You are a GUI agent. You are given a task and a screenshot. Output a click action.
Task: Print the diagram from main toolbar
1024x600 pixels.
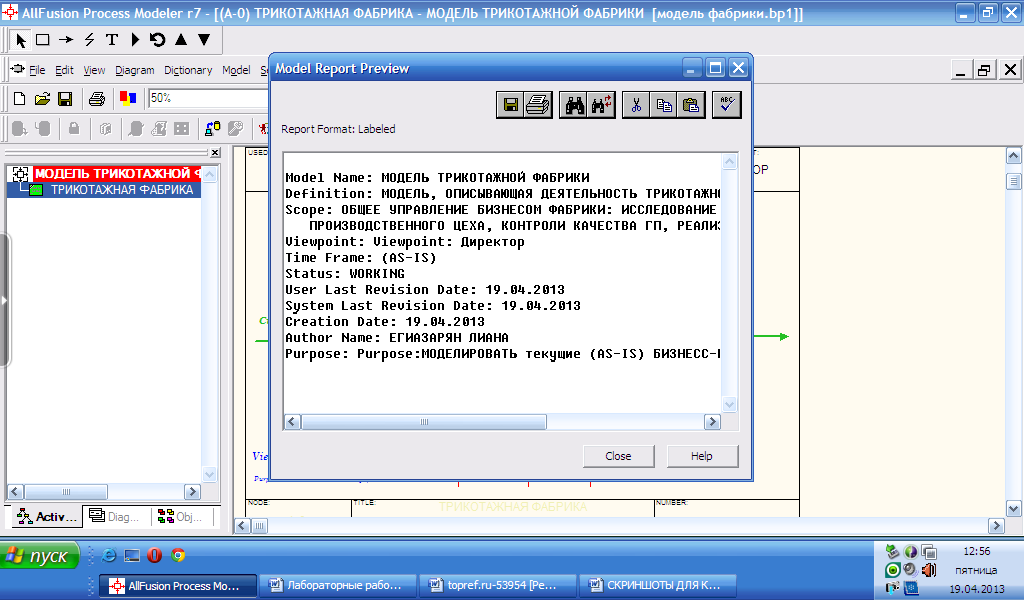coord(97,99)
